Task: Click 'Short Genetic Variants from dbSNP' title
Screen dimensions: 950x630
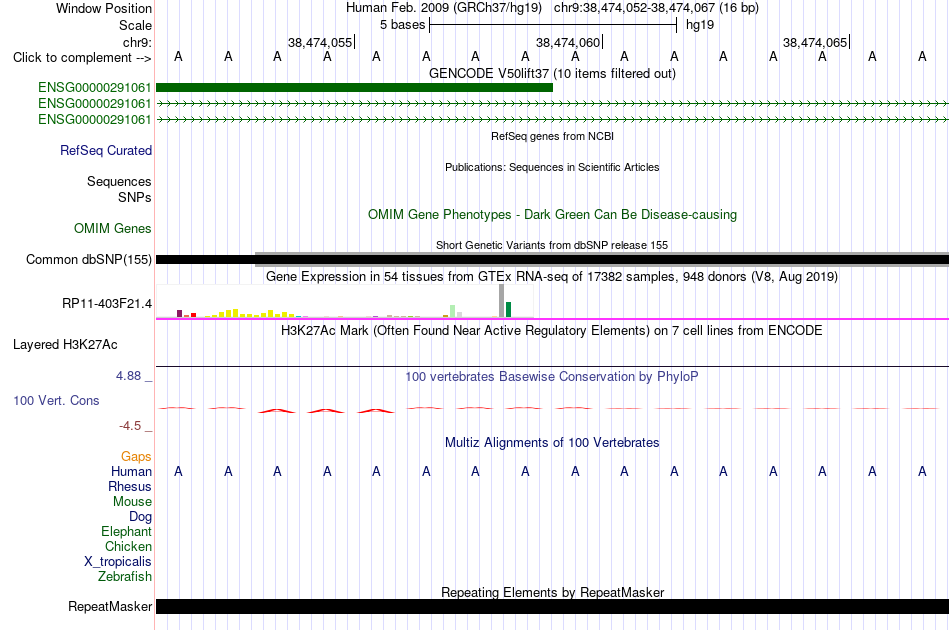Action: click(x=553, y=245)
